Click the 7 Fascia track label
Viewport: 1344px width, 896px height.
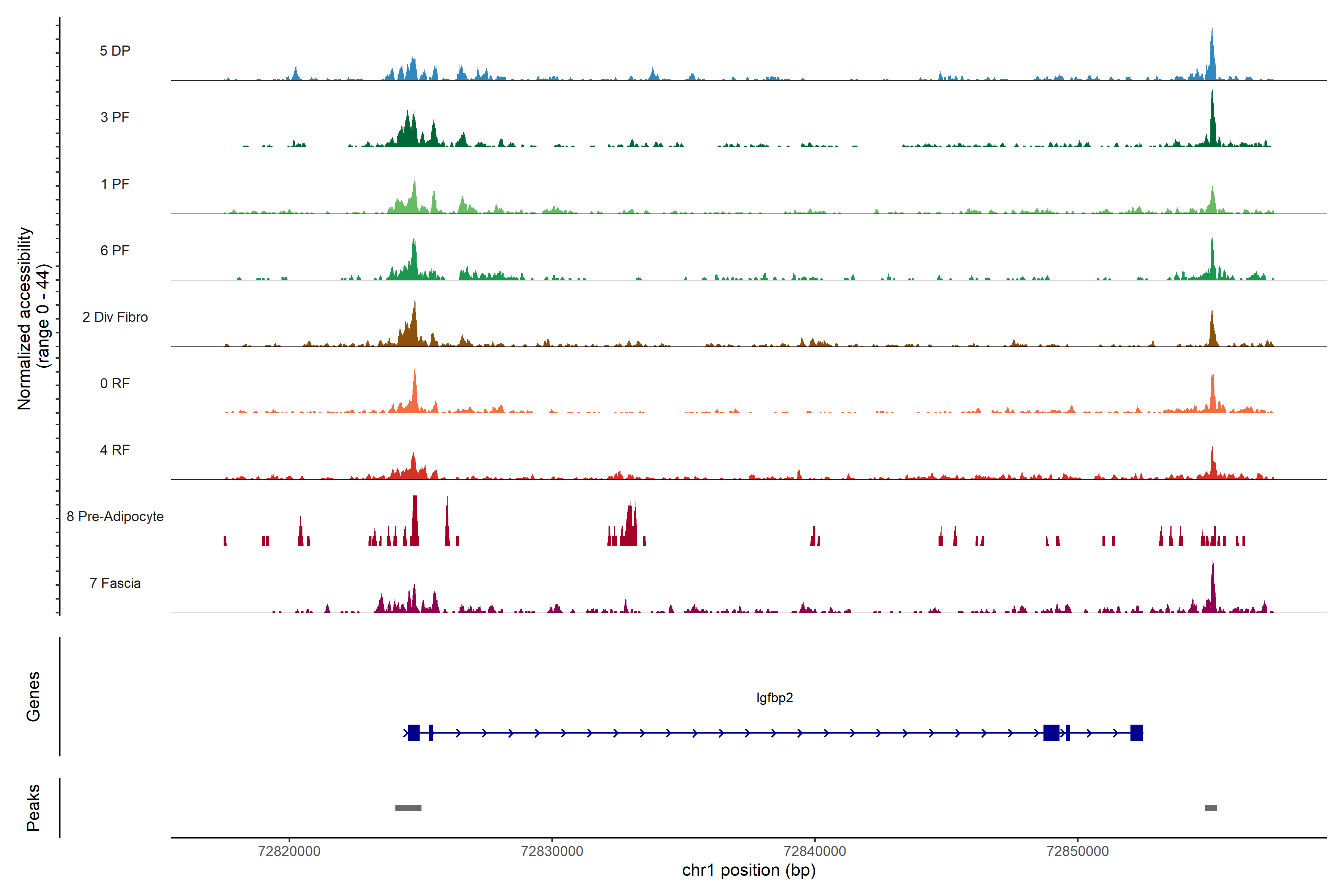click(115, 583)
